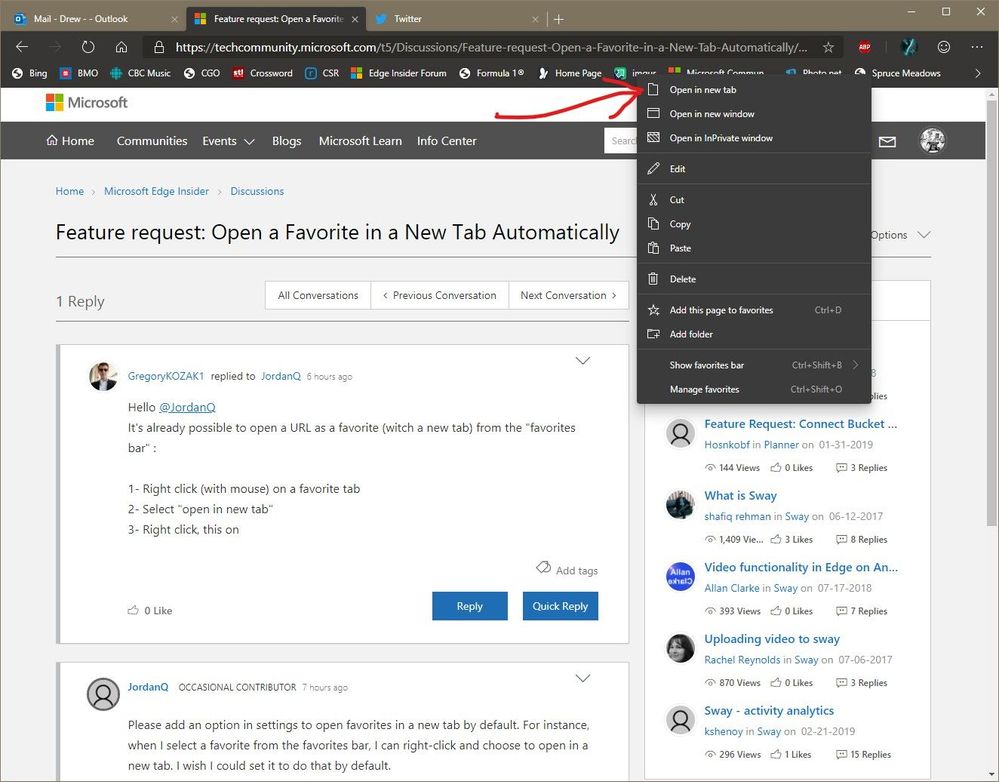Open Microsoft Learn nav link

click(x=360, y=141)
